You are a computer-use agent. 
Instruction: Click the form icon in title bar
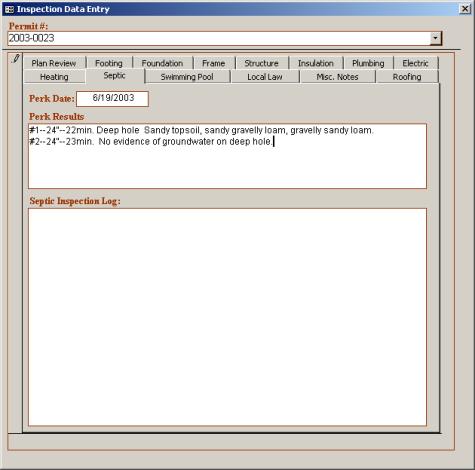(9, 9)
